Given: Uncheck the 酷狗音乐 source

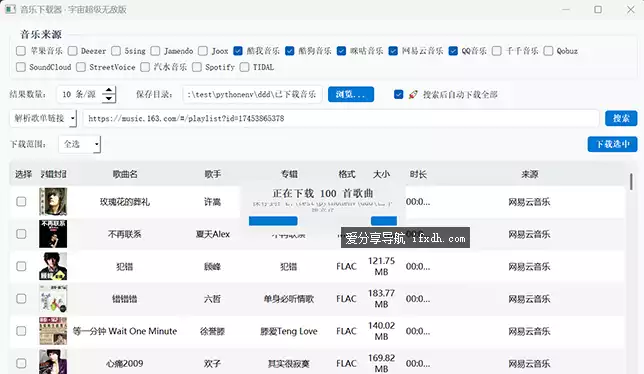Looking at the screenshot, I should click(x=290, y=51).
